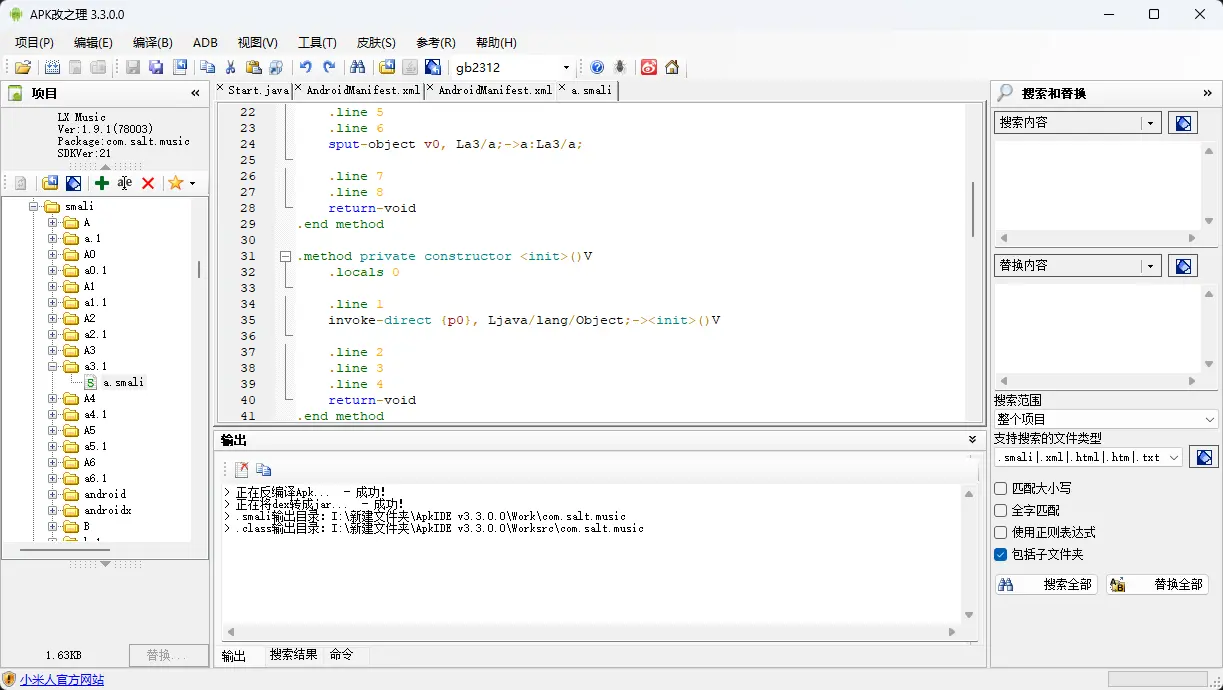Paste using the clipboard toolbar icon
The width and height of the screenshot is (1223, 690).
[x=253, y=67]
